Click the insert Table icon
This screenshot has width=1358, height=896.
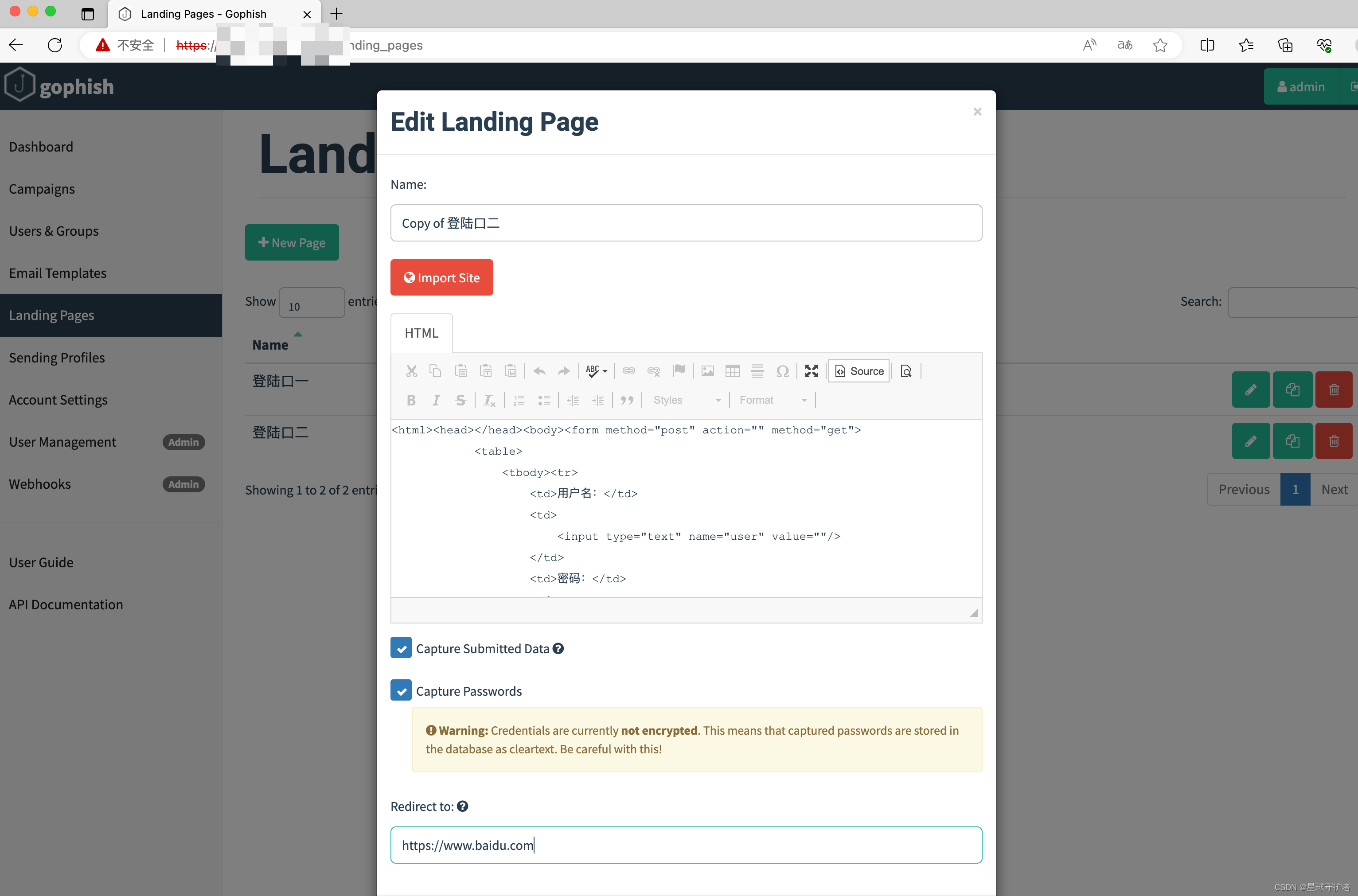[732, 371]
